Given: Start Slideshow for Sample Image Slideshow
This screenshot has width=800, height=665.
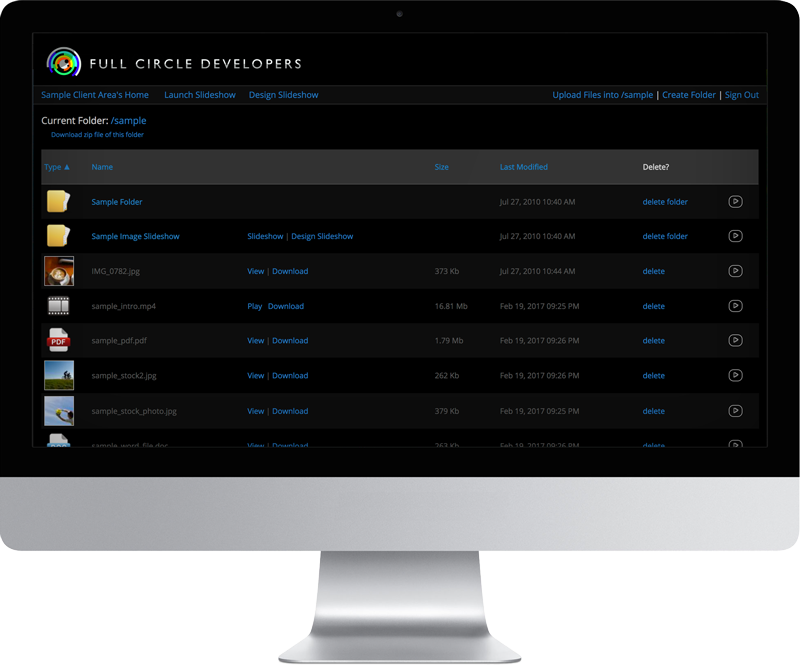Looking at the screenshot, I should coord(265,236).
